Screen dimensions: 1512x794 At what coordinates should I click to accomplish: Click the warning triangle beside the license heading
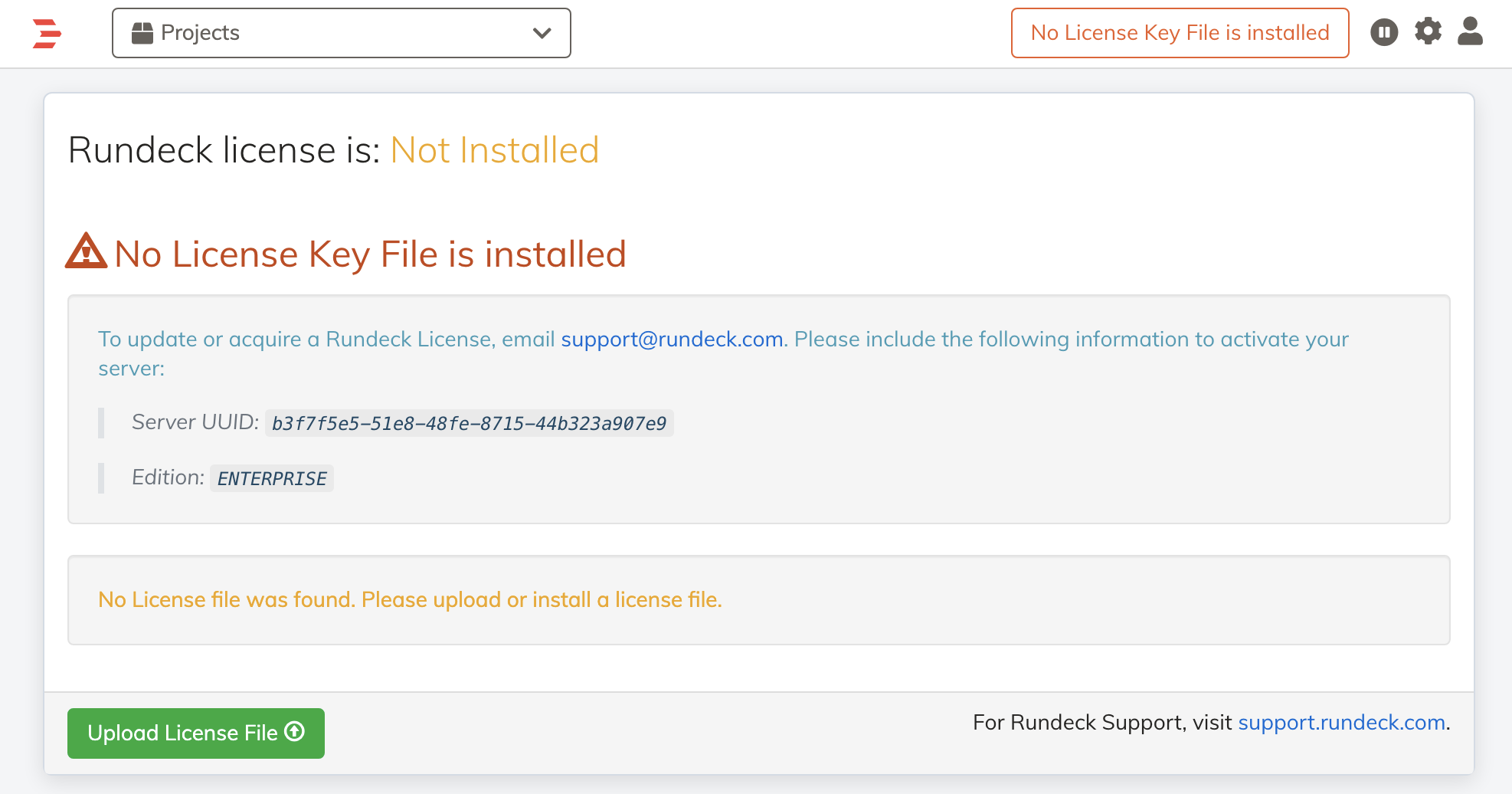[x=86, y=253]
